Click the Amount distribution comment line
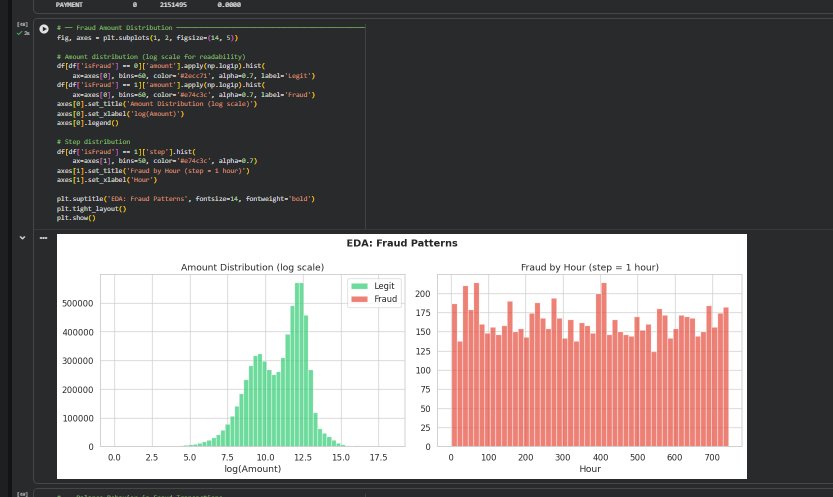The height and width of the screenshot is (497, 833). (x=151, y=56)
